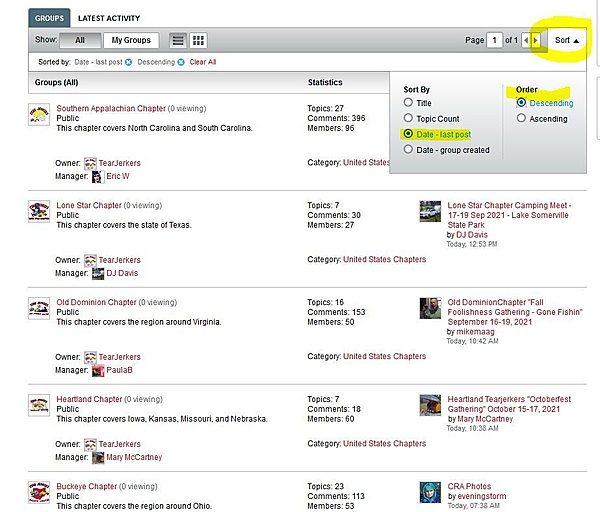Show only My Groups
Screen dimensions: 600x512
[130, 40]
